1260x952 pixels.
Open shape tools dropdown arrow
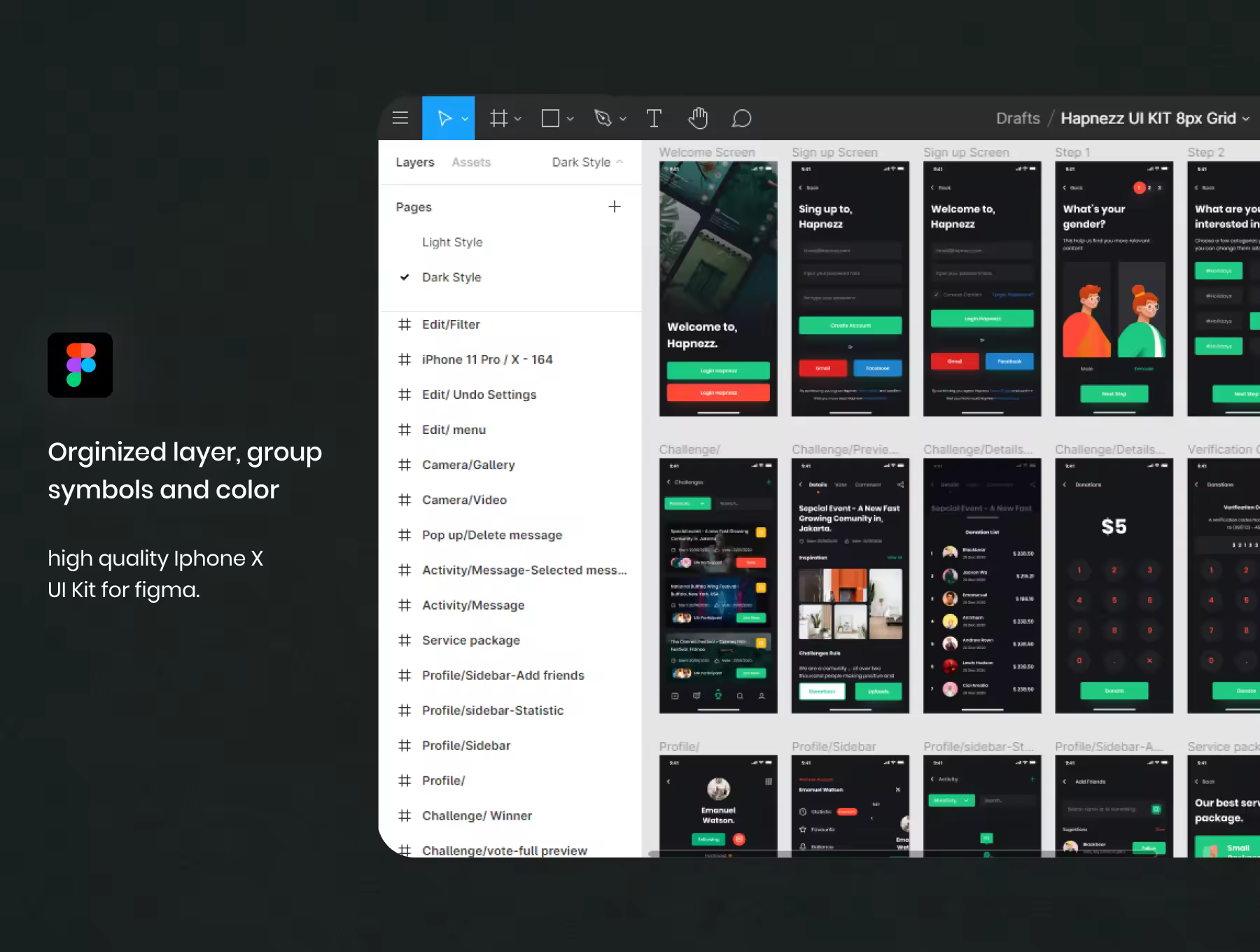click(x=570, y=119)
